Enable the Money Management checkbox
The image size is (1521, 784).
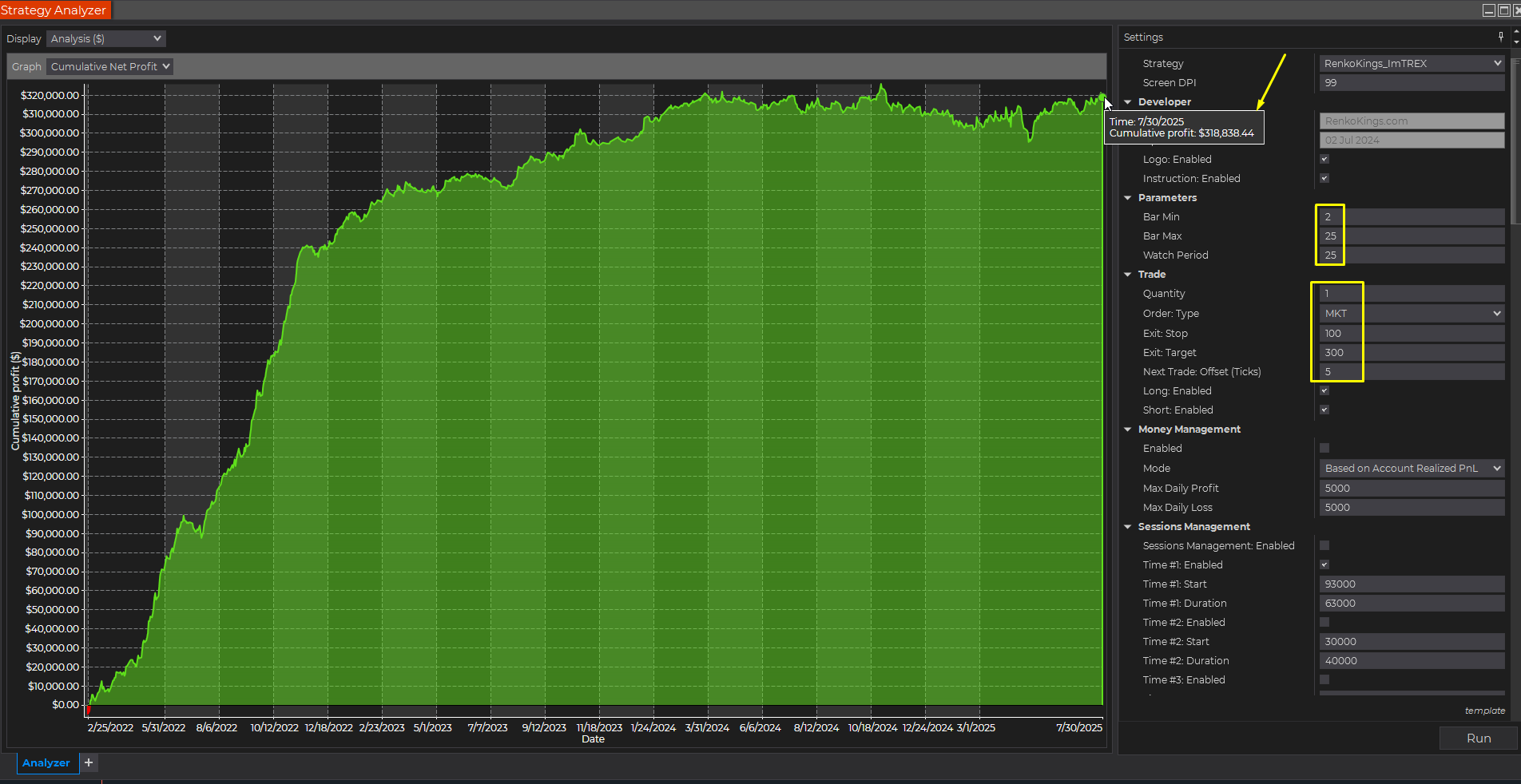pyautogui.click(x=1324, y=448)
